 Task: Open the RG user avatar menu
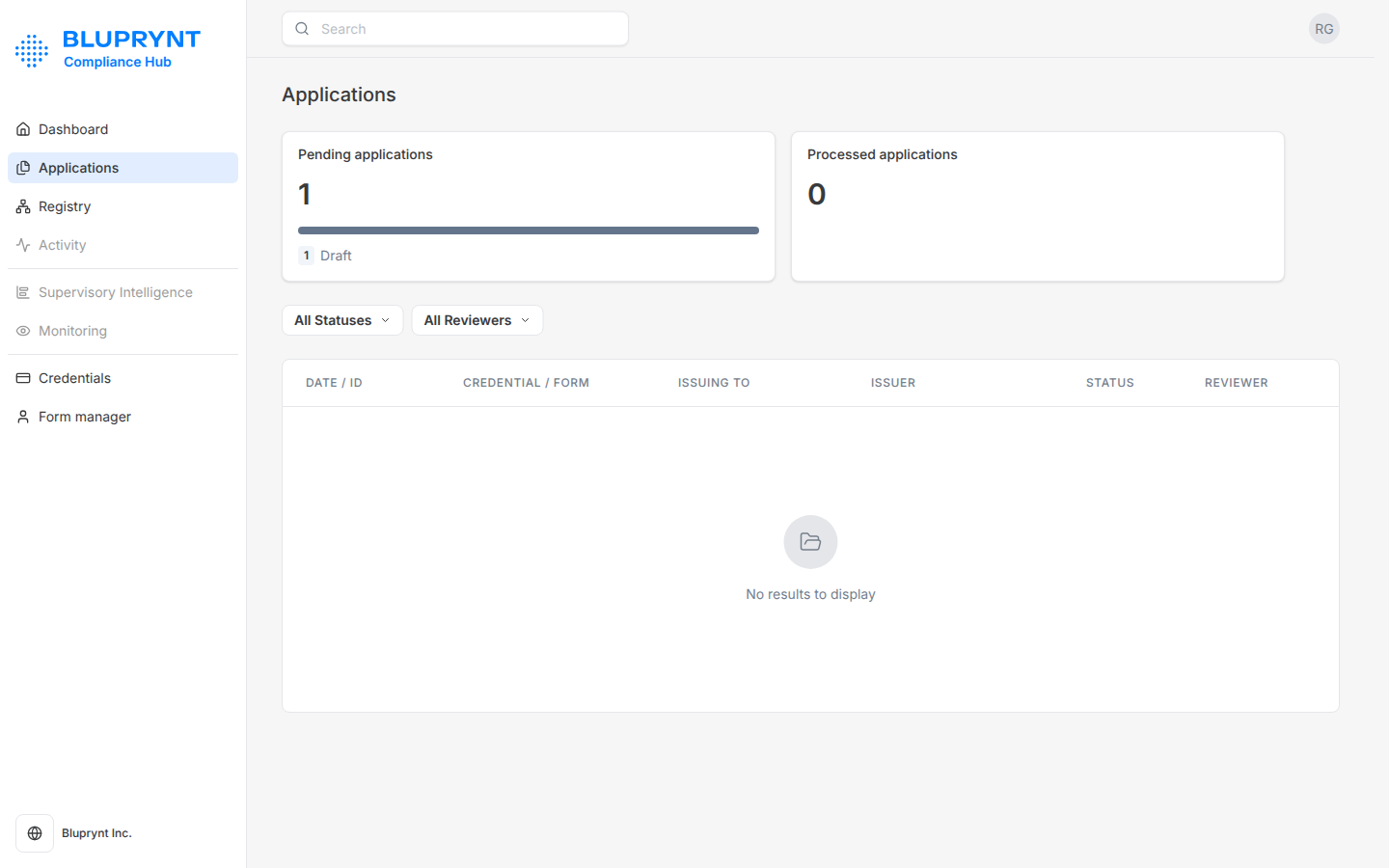tap(1324, 29)
